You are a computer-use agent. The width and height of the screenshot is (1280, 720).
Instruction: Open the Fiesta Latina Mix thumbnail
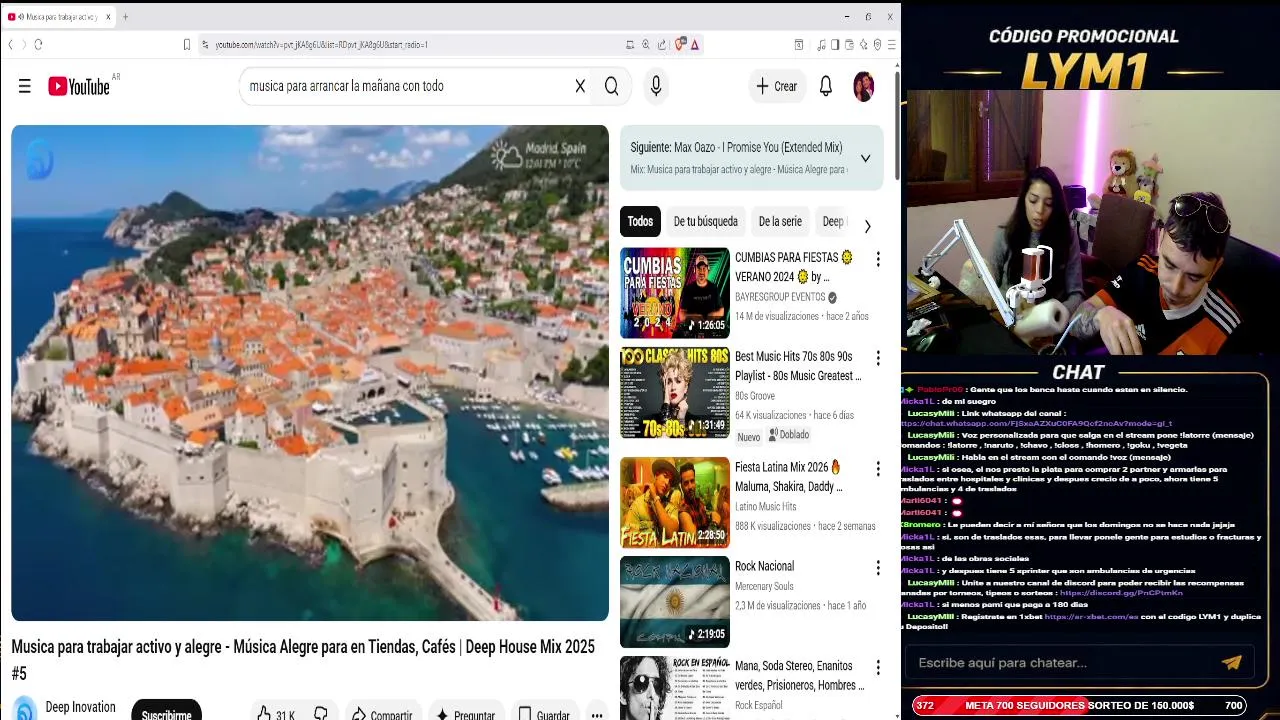point(675,502)
